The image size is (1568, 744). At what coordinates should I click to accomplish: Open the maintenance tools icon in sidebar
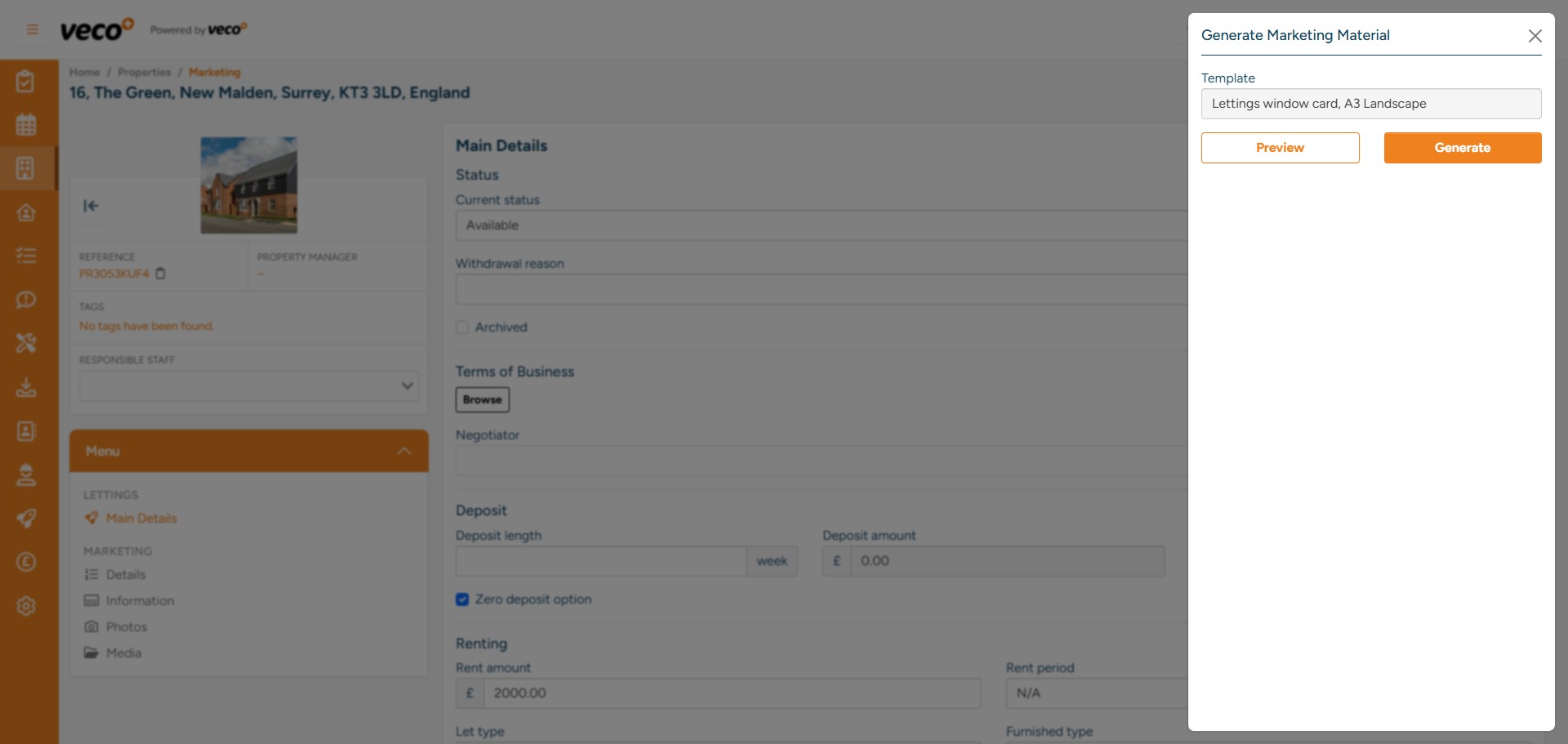[27, 343]
